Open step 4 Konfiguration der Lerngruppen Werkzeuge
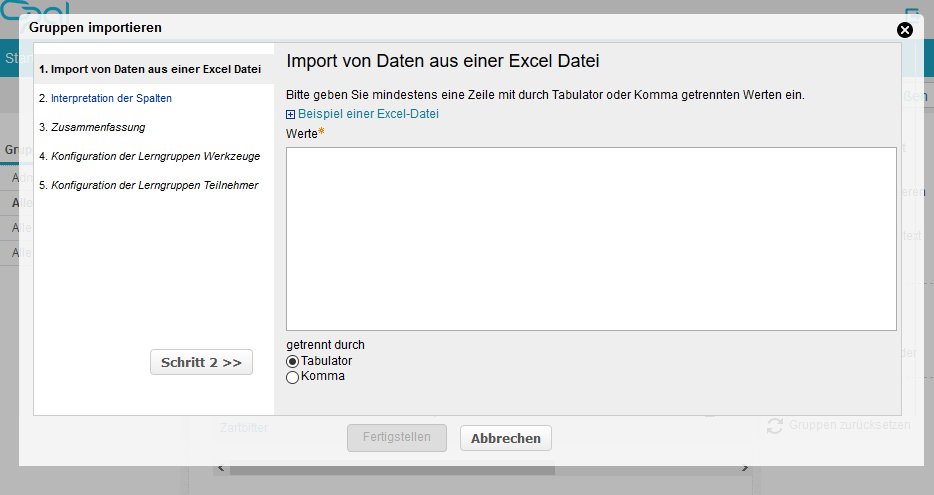The height and width of the screenshot is (495, 934). click(x=147, y=156)
